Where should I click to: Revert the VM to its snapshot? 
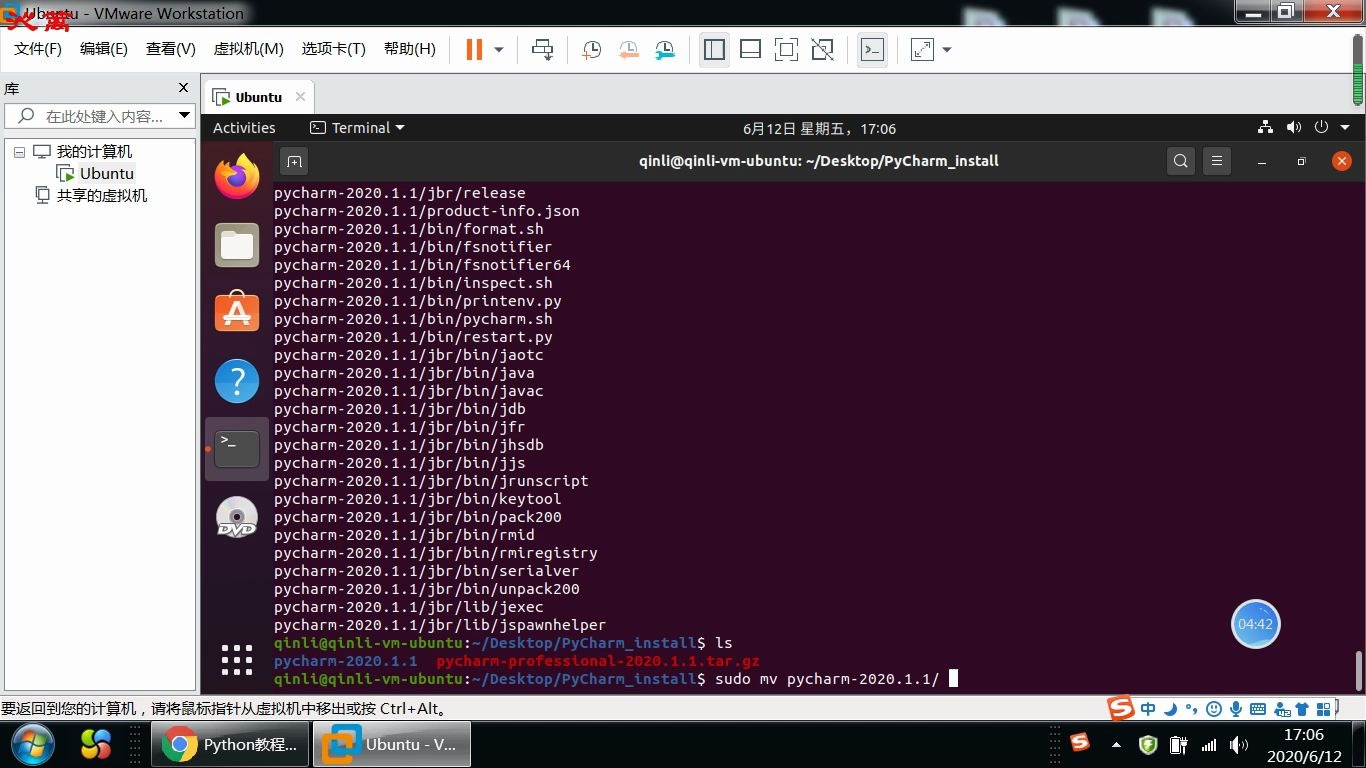[628, 48]
